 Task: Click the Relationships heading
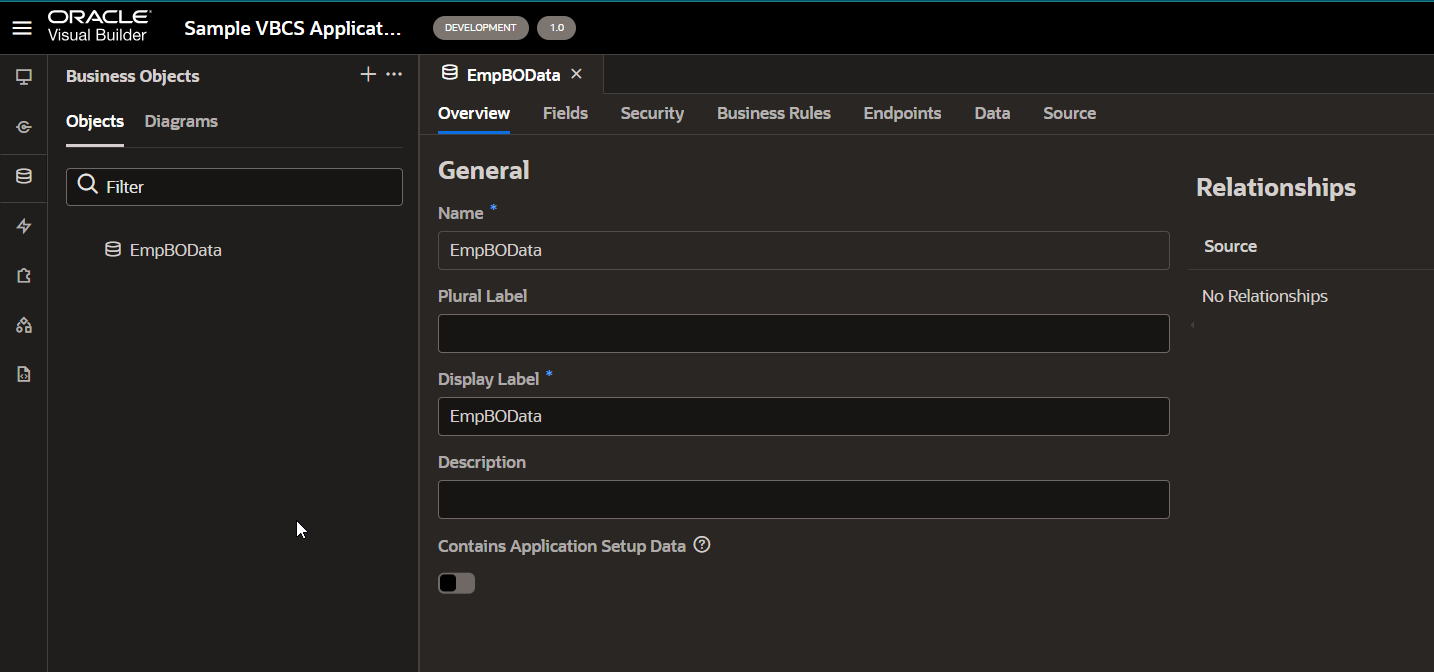tap(1276, 187)
